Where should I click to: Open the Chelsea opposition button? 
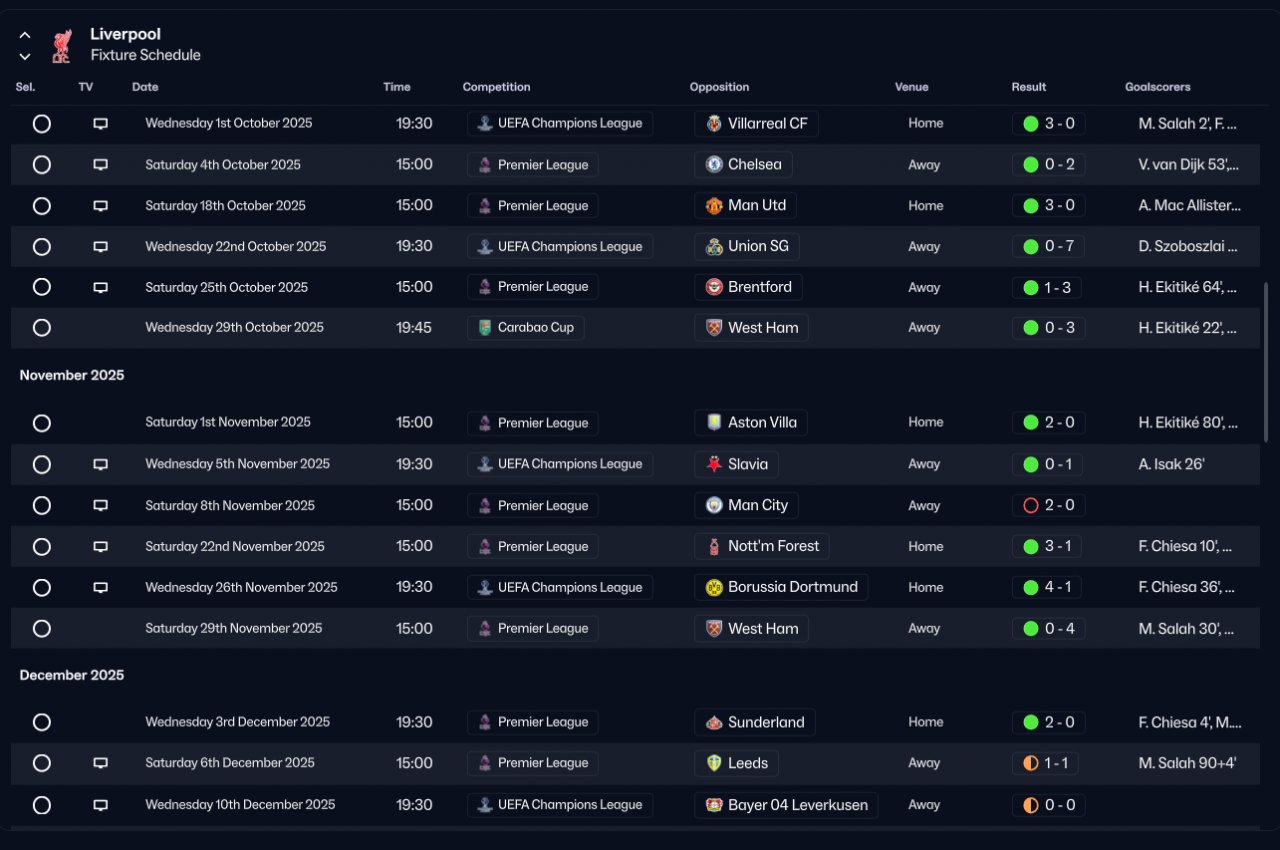[744, 165]
